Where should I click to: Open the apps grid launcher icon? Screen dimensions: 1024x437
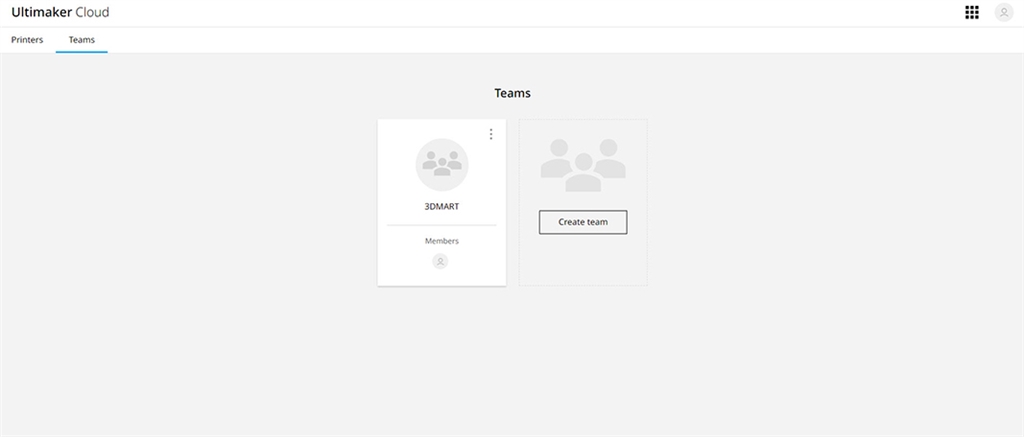click(971, 13)
